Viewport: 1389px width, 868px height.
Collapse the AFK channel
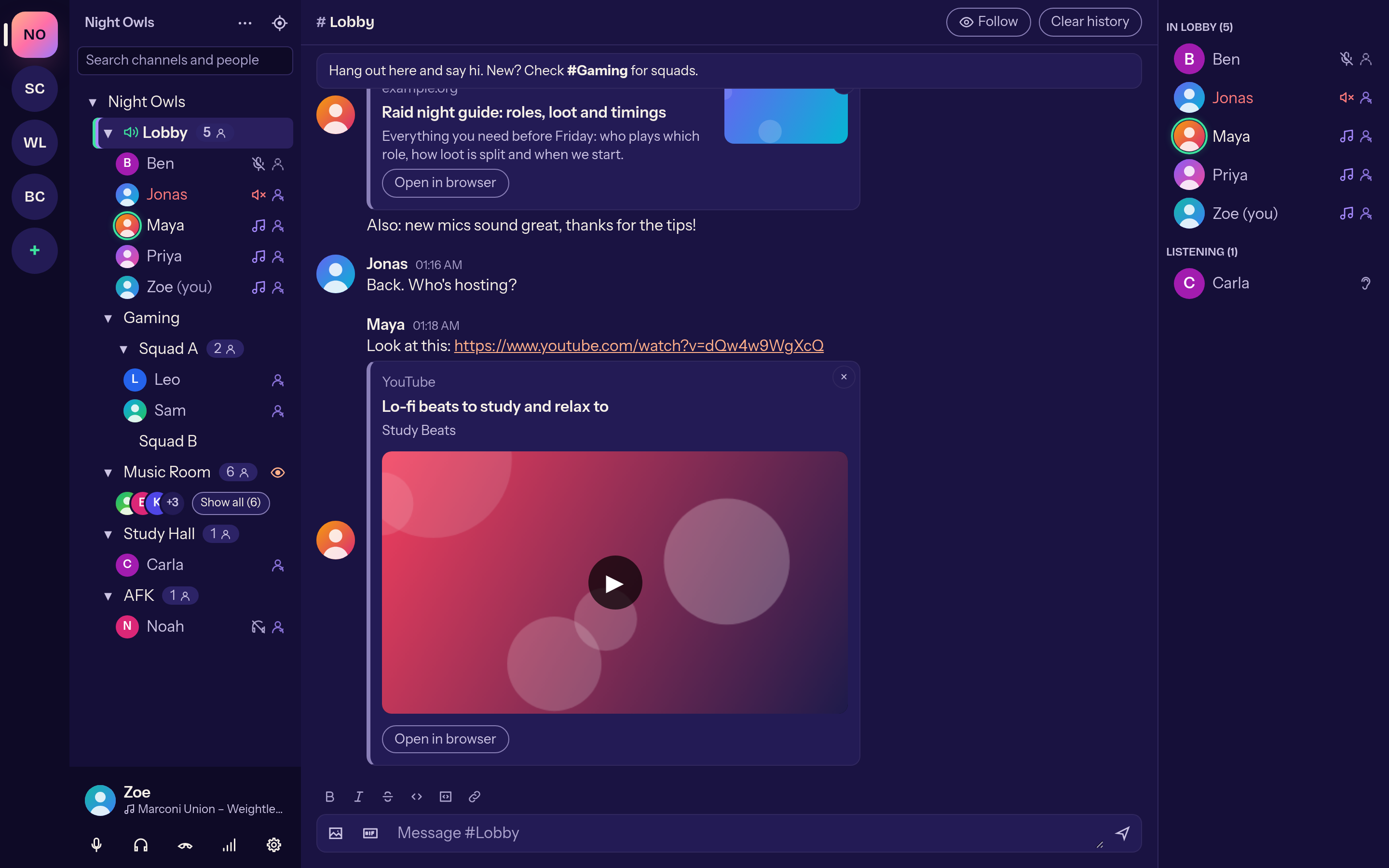(108, 596)
